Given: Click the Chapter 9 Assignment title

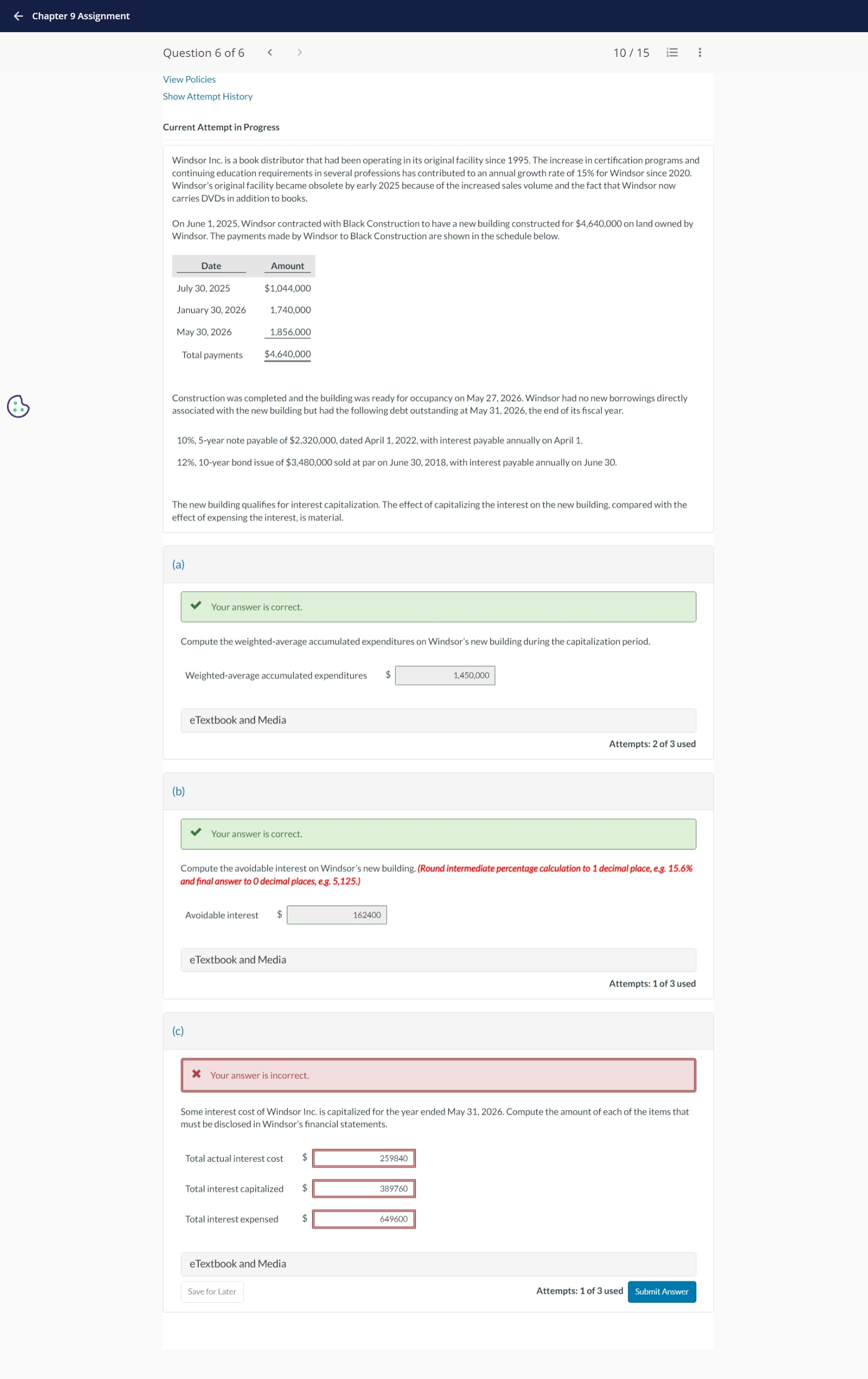Looking at the screenshot, I should pyautogui.click(x=81, y=16).
